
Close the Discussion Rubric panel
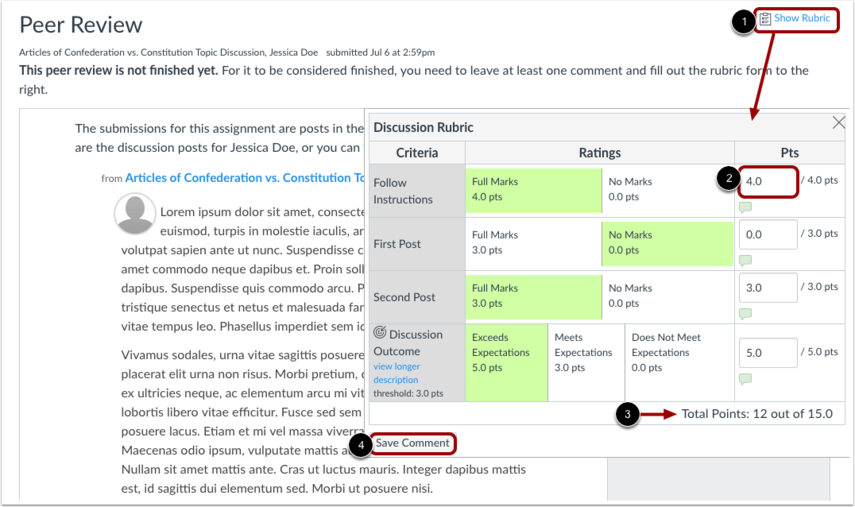[x=839, y=123]
